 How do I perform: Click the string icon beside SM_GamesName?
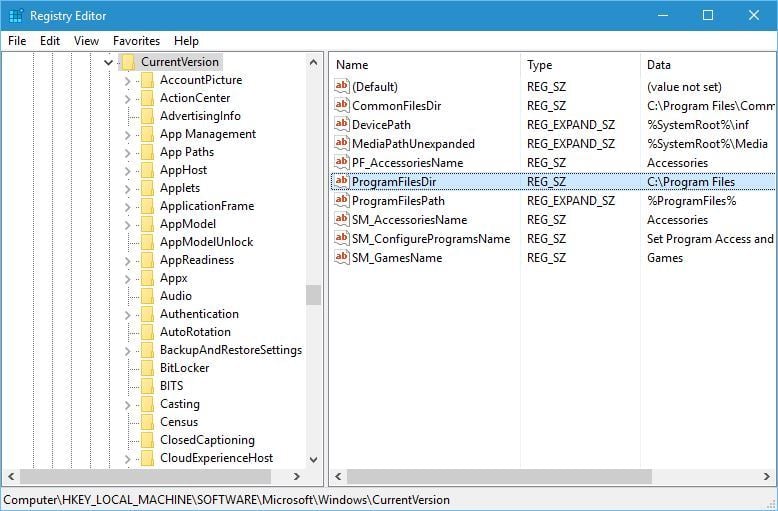tap(341, 257)
